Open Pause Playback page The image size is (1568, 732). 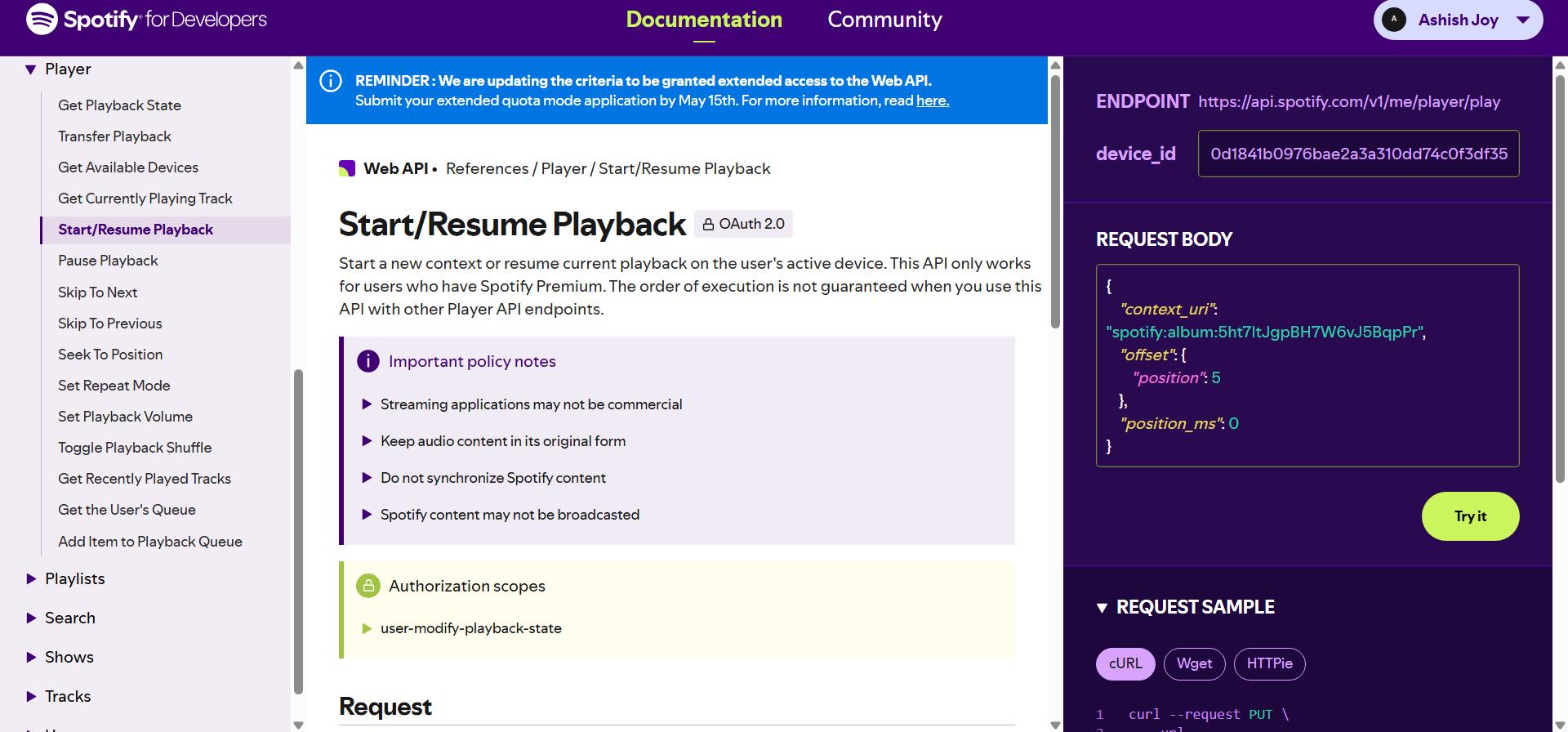(108, 261)
